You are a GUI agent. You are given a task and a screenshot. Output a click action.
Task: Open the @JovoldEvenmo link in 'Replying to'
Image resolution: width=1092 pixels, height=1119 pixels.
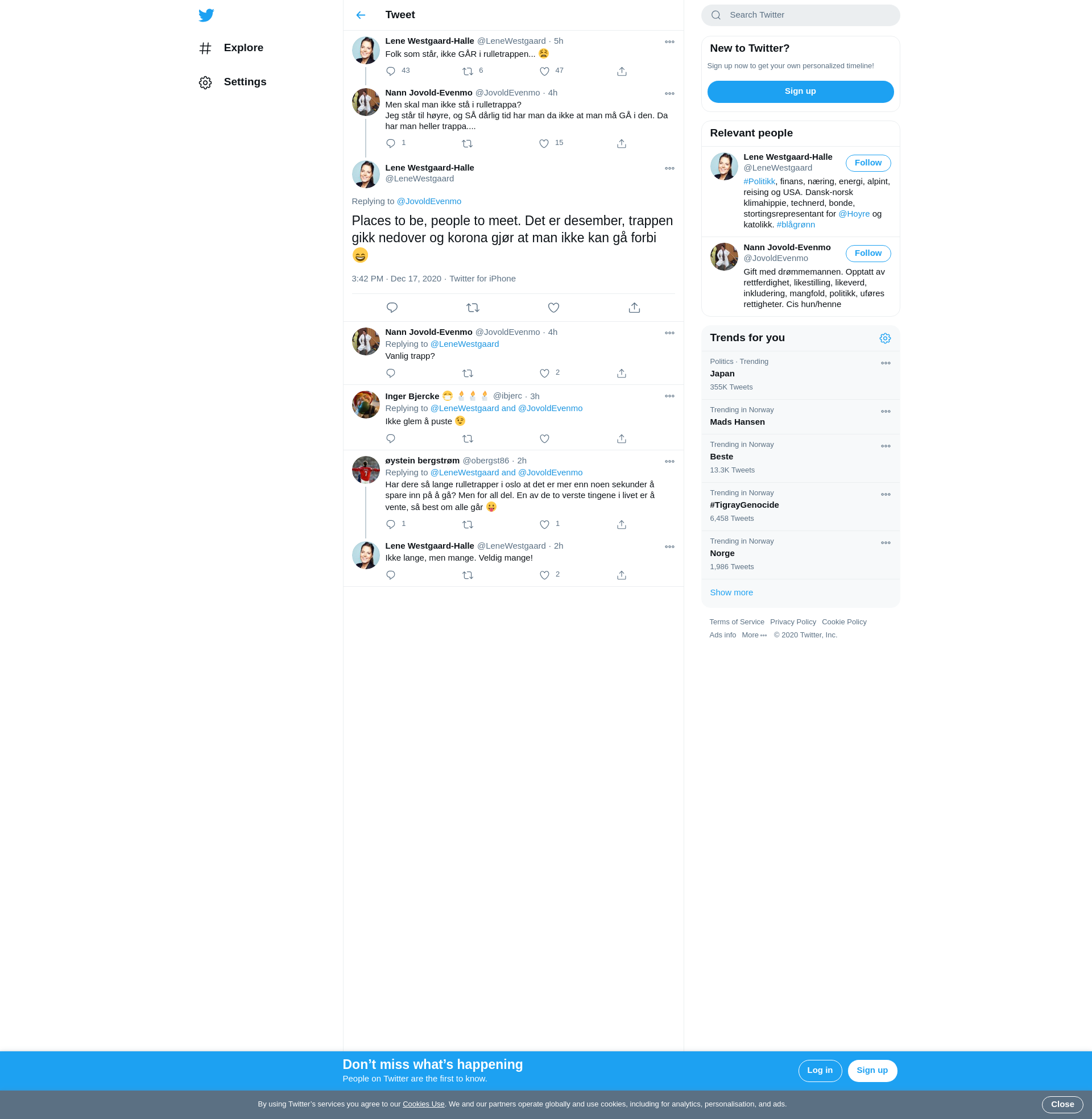(429, 201)
